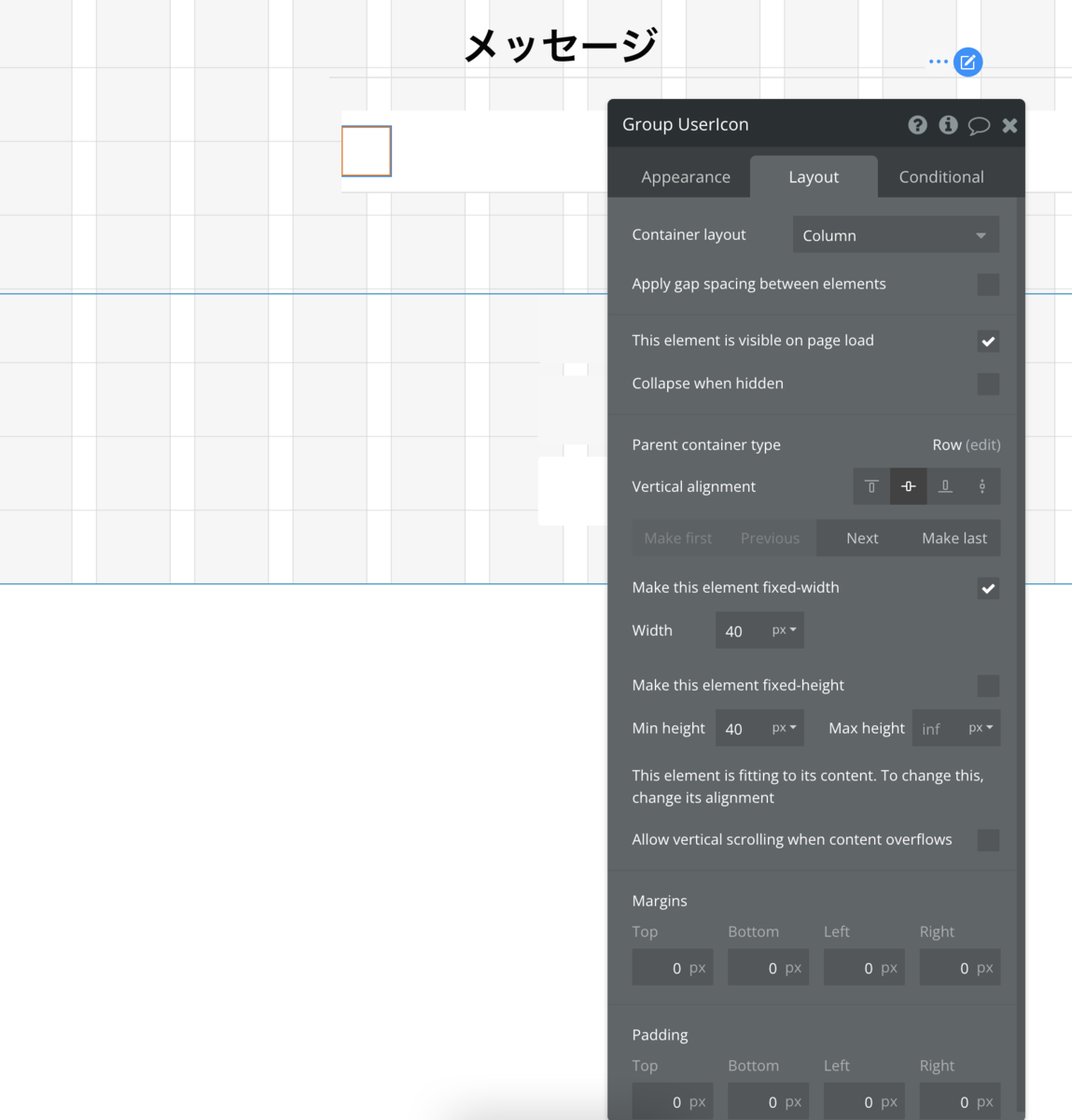Click the Margins Left field
Screen dimensions: 1072x1120
click(x=864, y=968)
